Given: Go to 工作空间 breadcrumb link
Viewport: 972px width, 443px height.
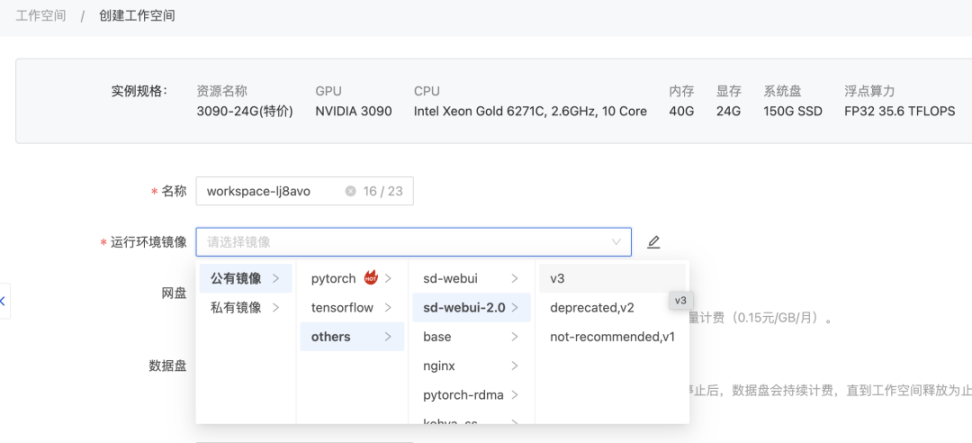Looking at the screenshot, I should tap(40, 16).
